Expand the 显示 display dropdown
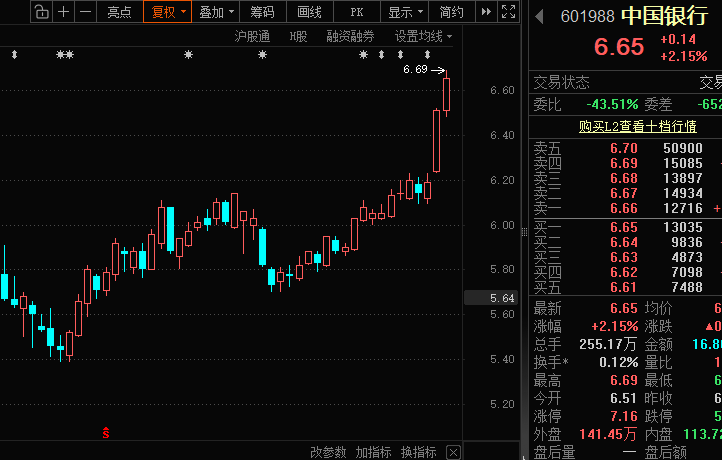The width and height of the screenshot is (722, 460). coord(405,12)
